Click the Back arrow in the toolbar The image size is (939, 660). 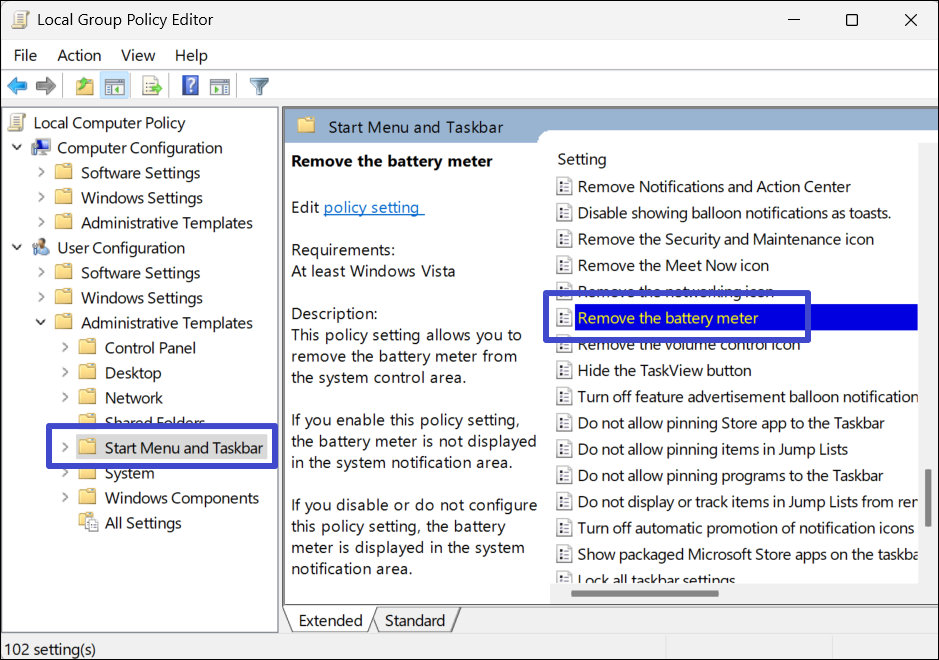click(17, 87)
